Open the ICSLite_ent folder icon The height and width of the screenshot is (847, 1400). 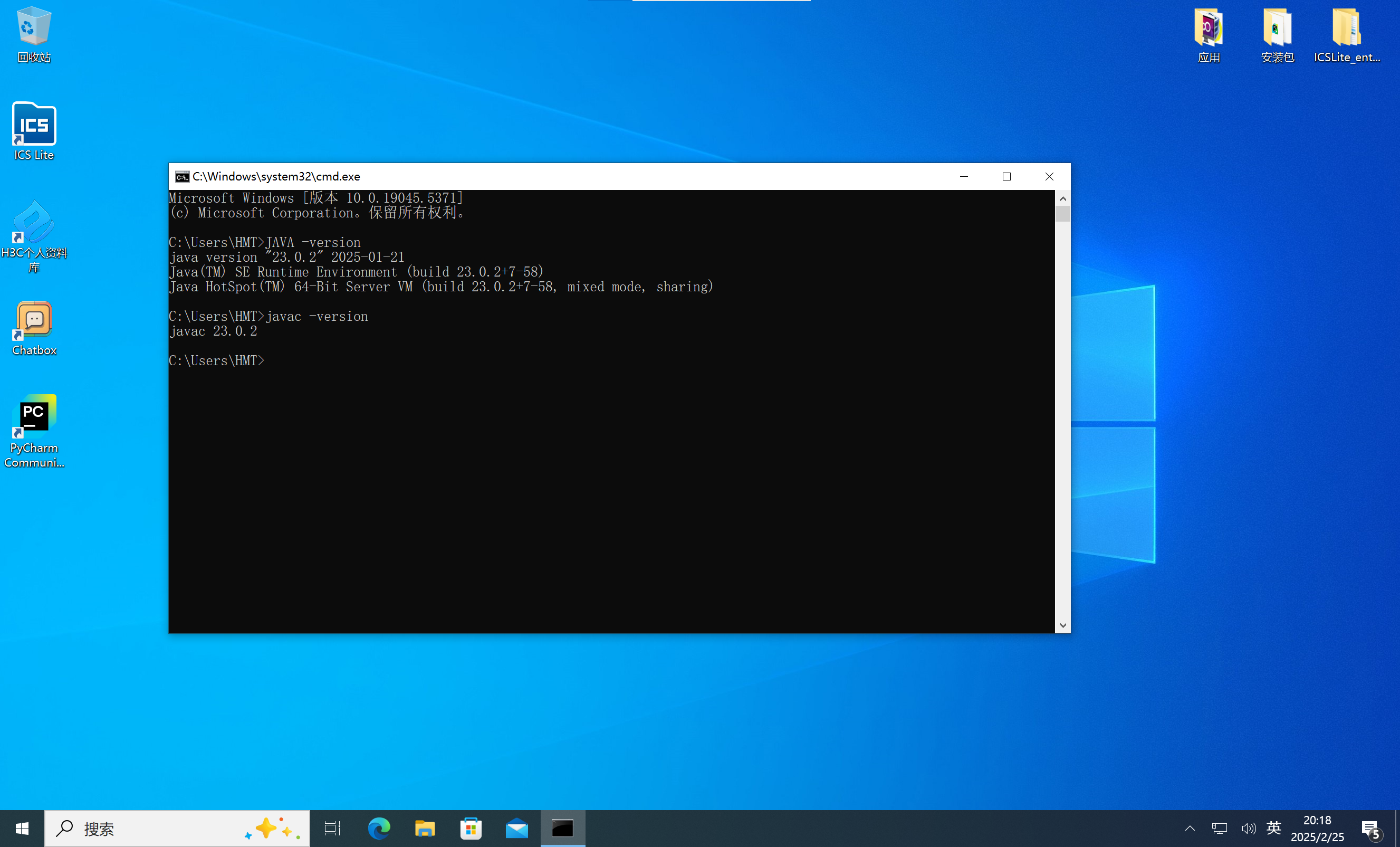1346,28
